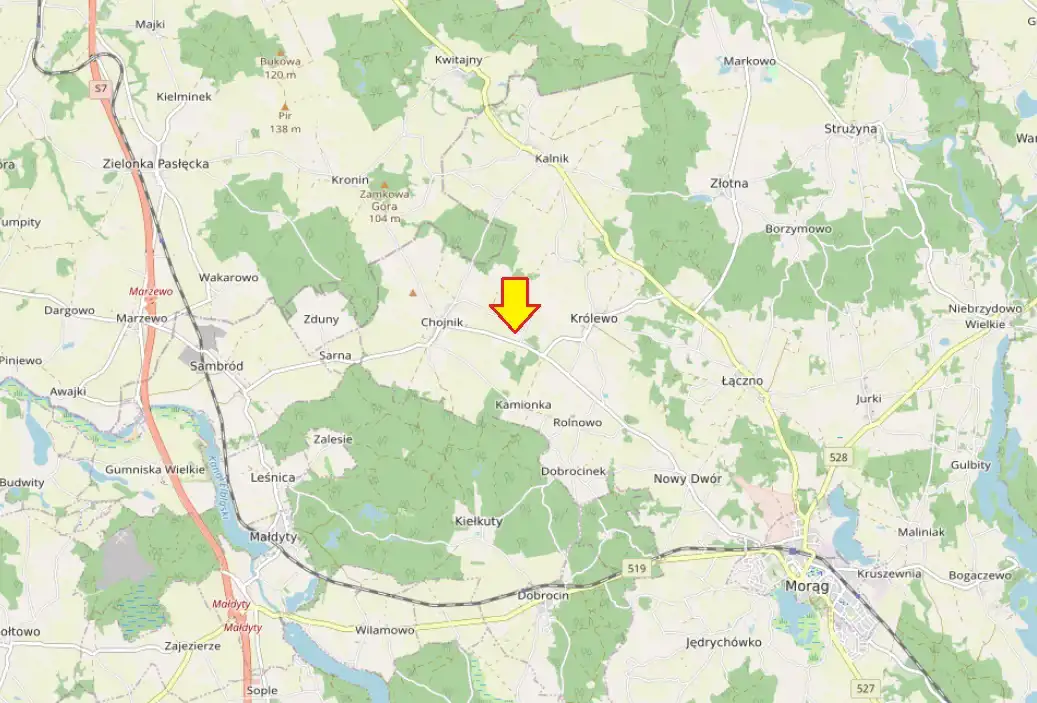Click the Łączno village label

pyautogui.click(x=742, y=381)
